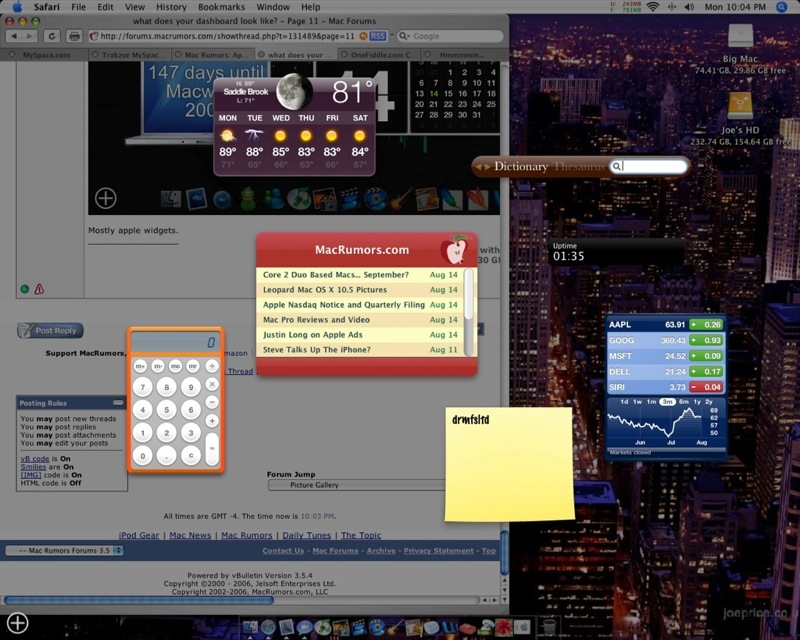Open iMovie clapperboard icon in Dock
800x640 pixels.
[359, 627]
